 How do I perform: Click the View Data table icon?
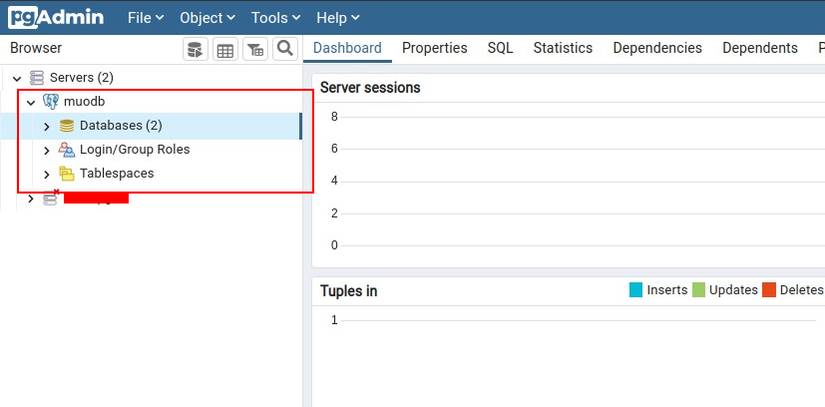pos(225,49)
